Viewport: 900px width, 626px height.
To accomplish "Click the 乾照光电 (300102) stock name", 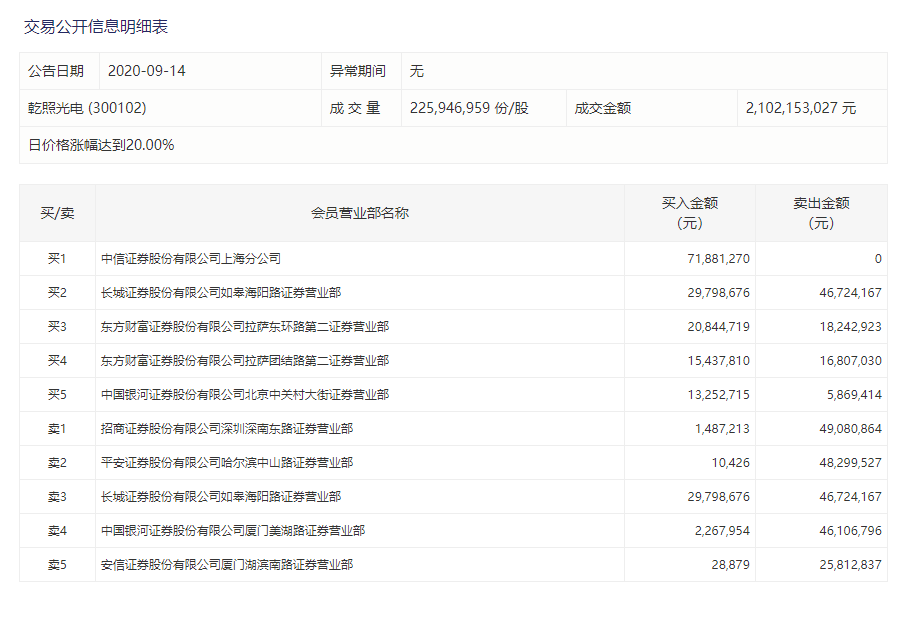I will click(x=87, y=108).
